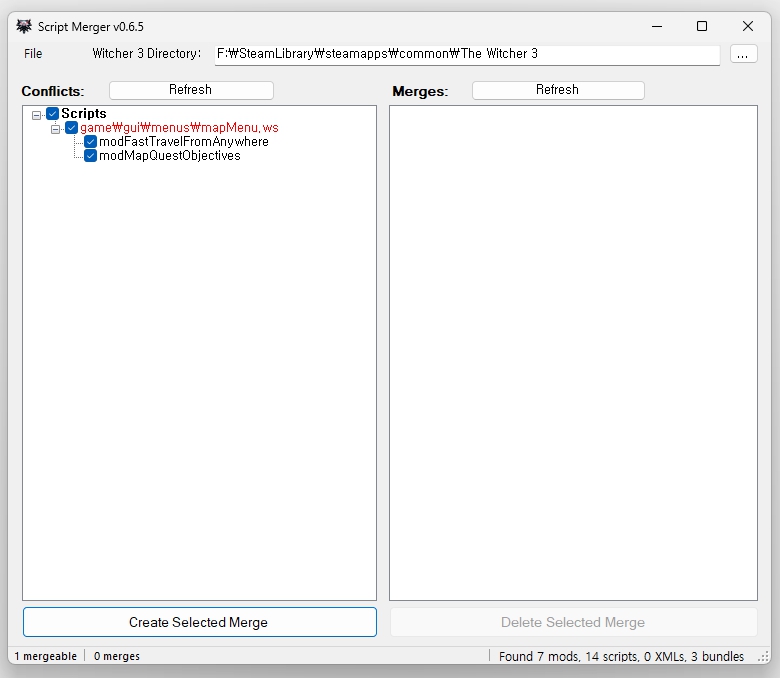Image resolution: width=780 pixels, height=678 pixels.
Task: Click the Witcher 3 Directory path field
Action: pyautogui.click(x=466, y=54)
